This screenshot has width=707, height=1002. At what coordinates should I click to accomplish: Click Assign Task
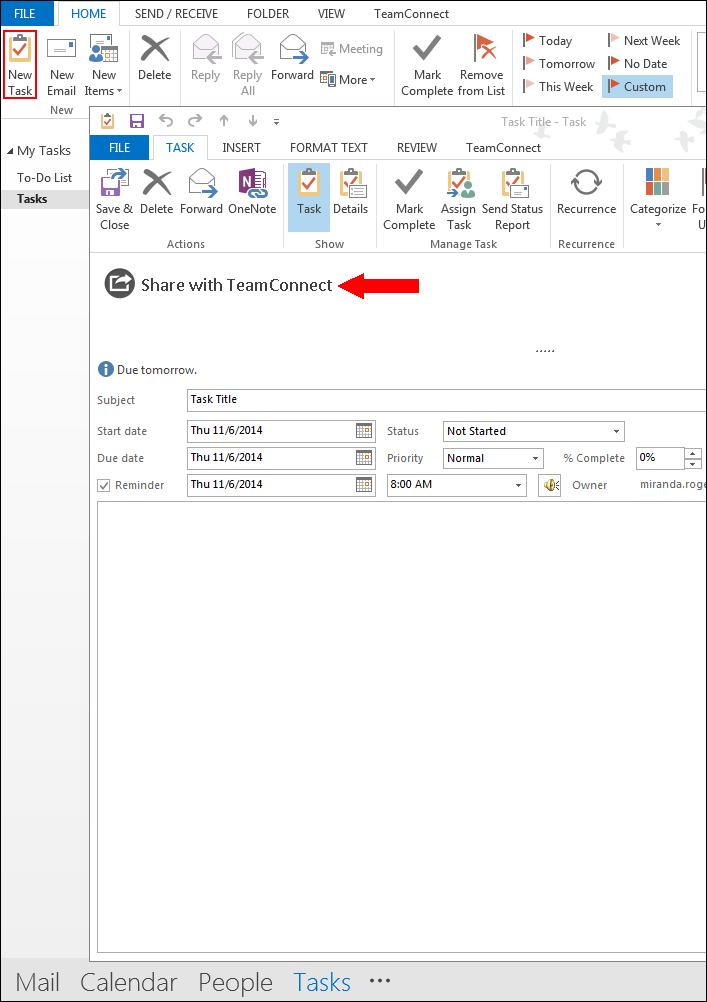pos(459,199)
